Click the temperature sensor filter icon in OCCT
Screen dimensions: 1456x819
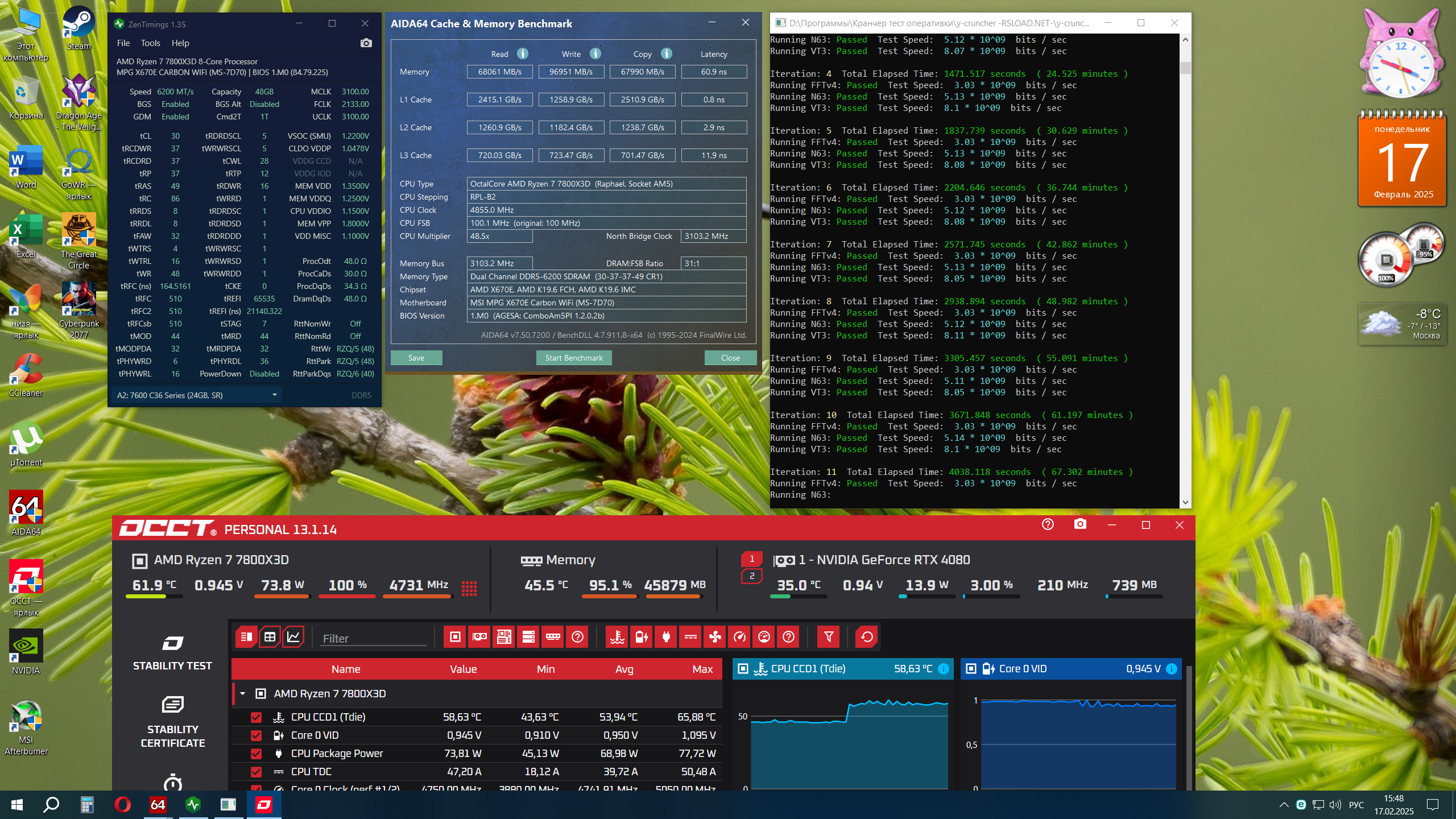coord(617,637)
